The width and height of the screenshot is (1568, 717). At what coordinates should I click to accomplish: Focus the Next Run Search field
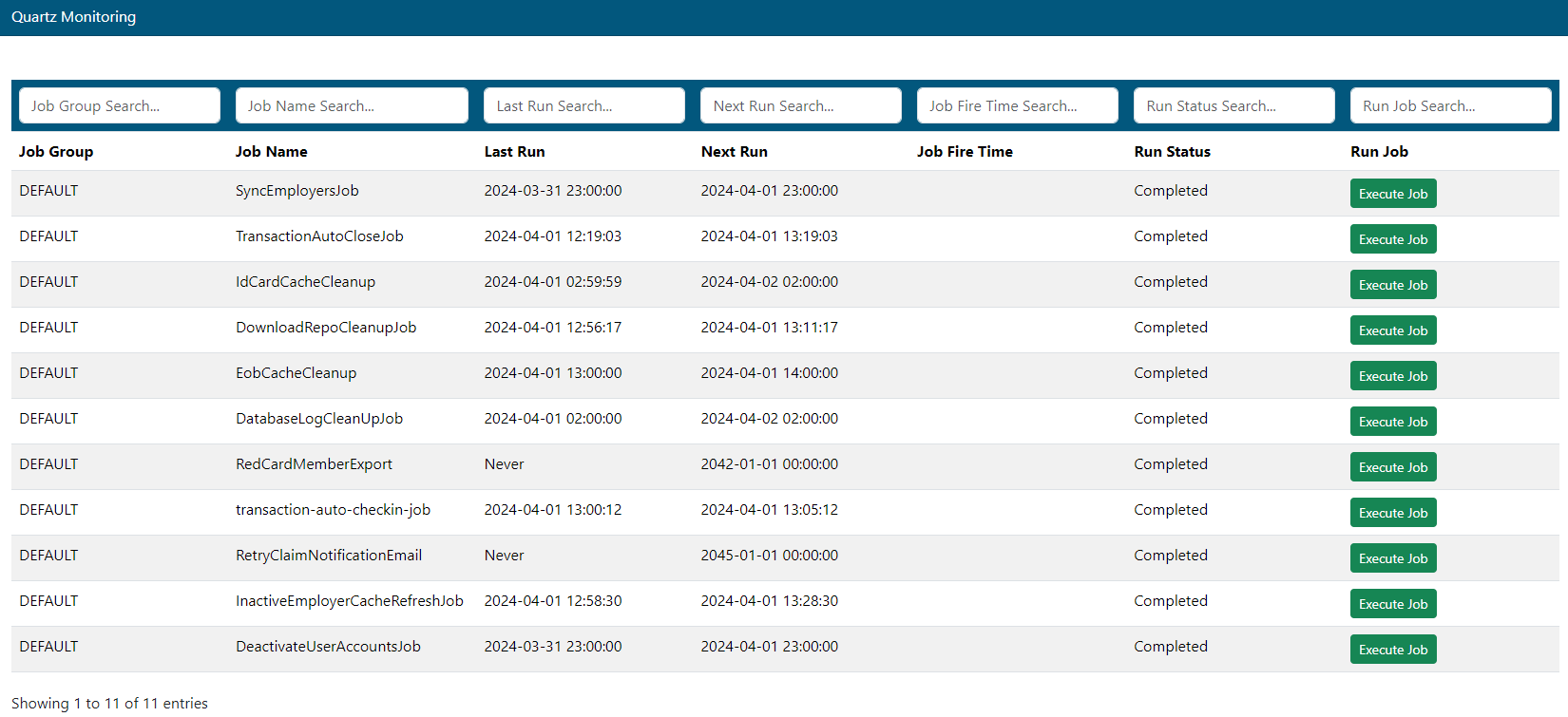[800, 105]
